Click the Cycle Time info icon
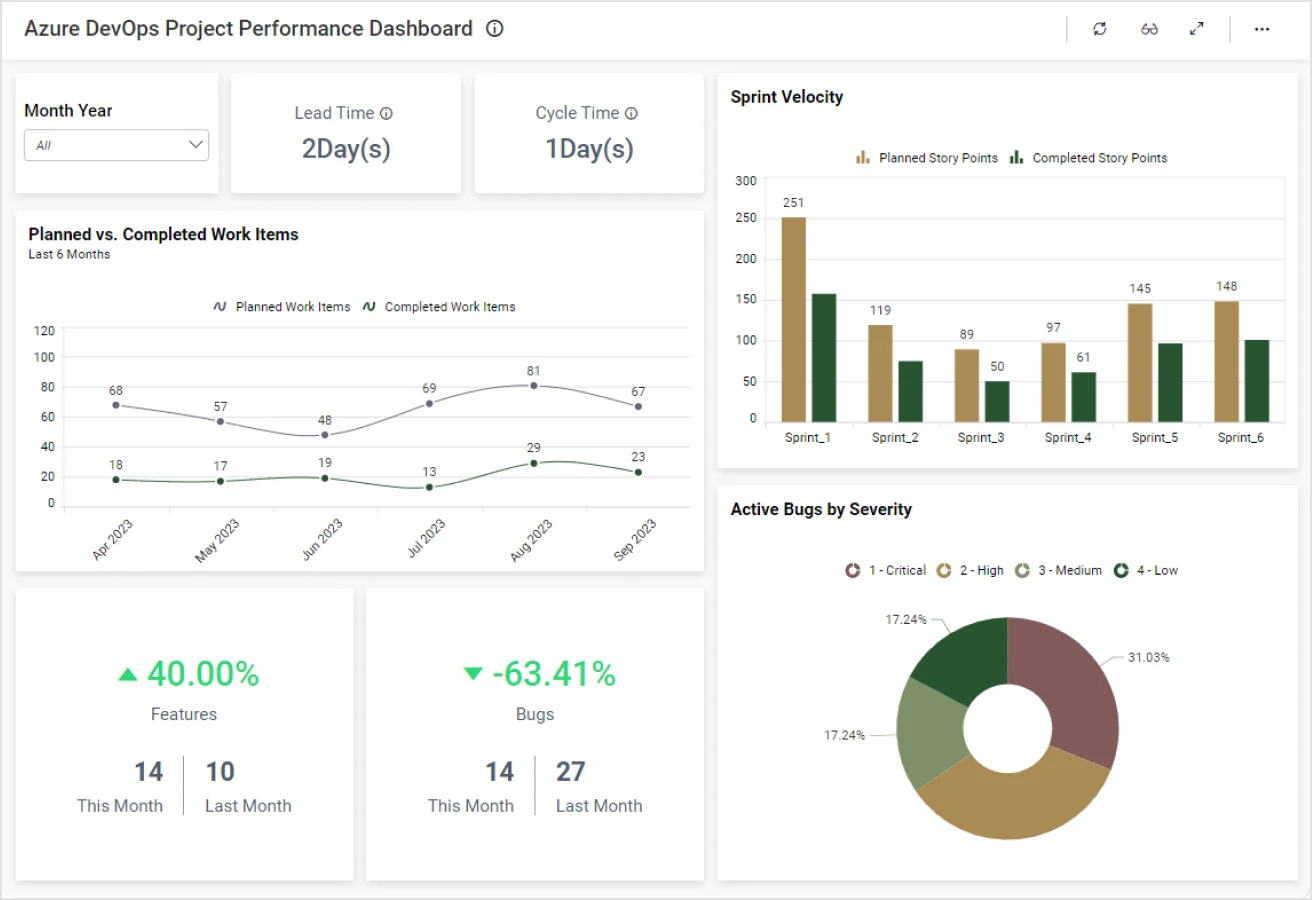The width and height of the screenshot is (1312, 900). (631, 114)
